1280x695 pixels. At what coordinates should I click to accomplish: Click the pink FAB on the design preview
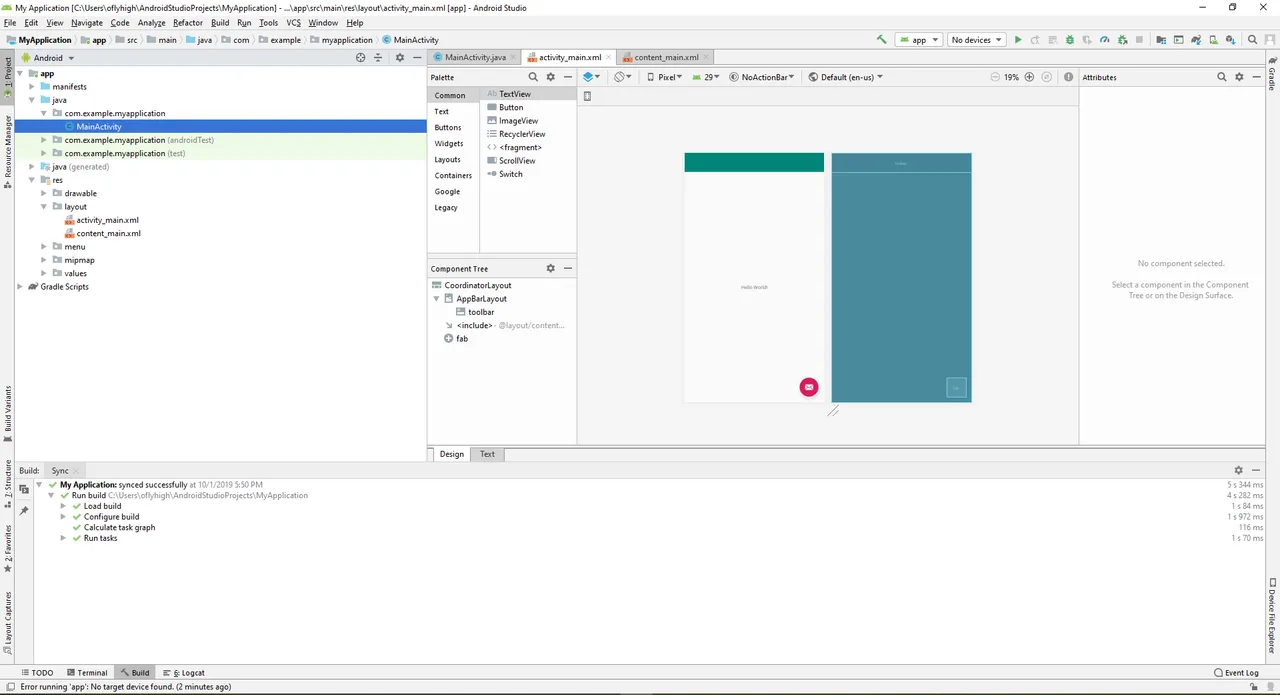(809, 387)
